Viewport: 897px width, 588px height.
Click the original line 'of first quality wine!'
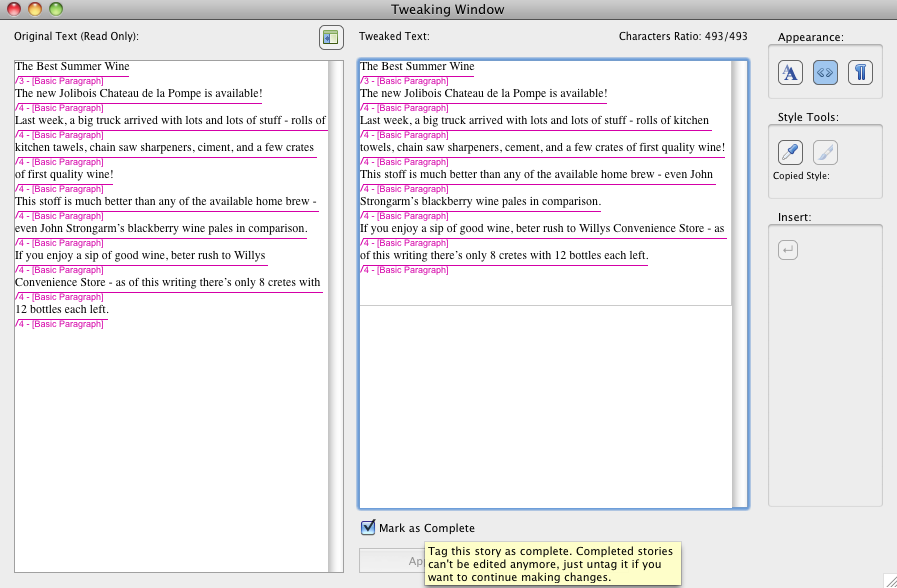click(64, 175)
